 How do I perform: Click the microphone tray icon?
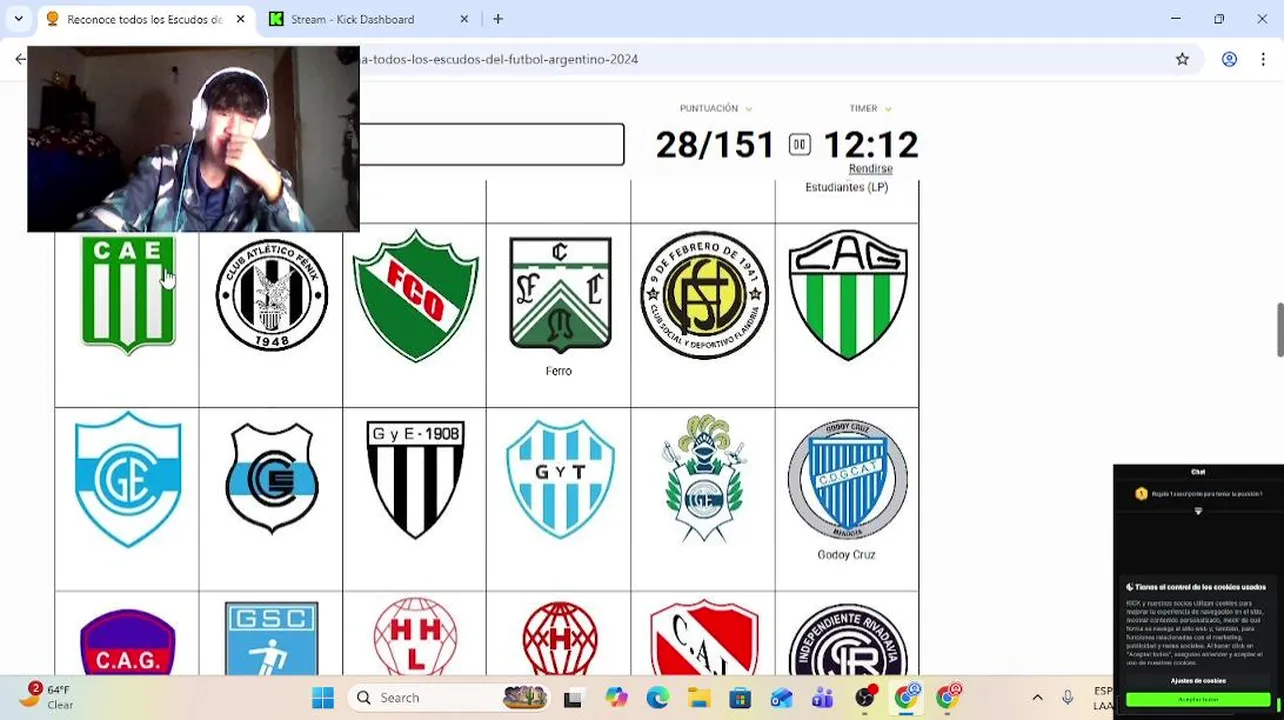1068,698
